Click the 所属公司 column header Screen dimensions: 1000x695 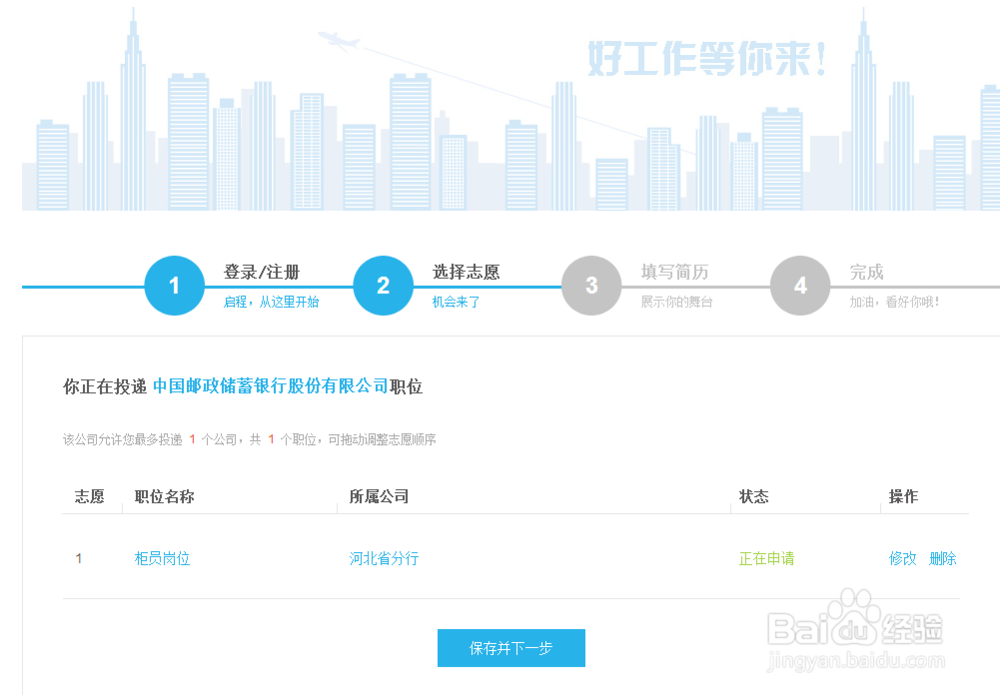coord(379,497)
